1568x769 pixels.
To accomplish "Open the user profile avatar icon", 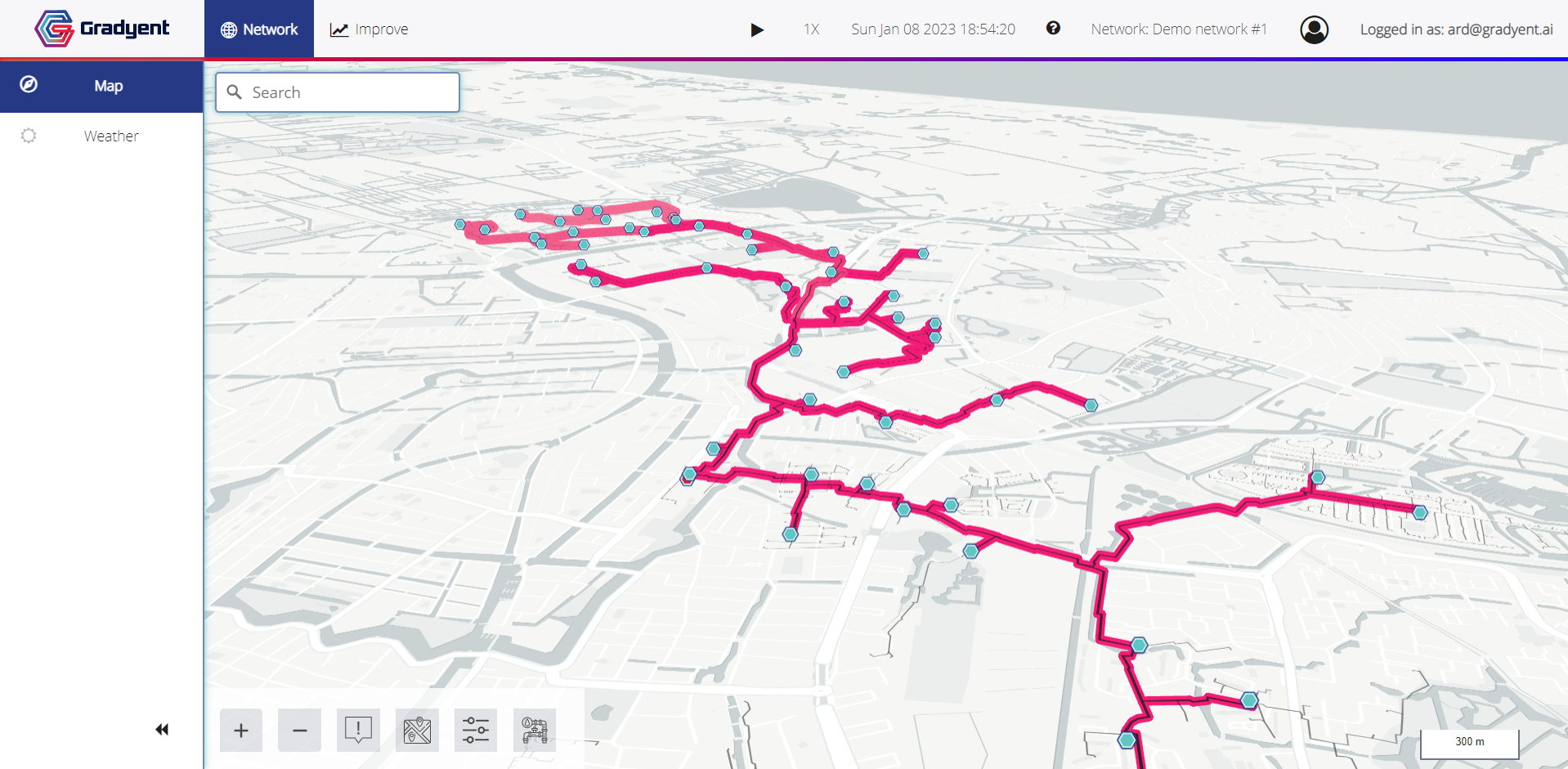I will 1314,29.
